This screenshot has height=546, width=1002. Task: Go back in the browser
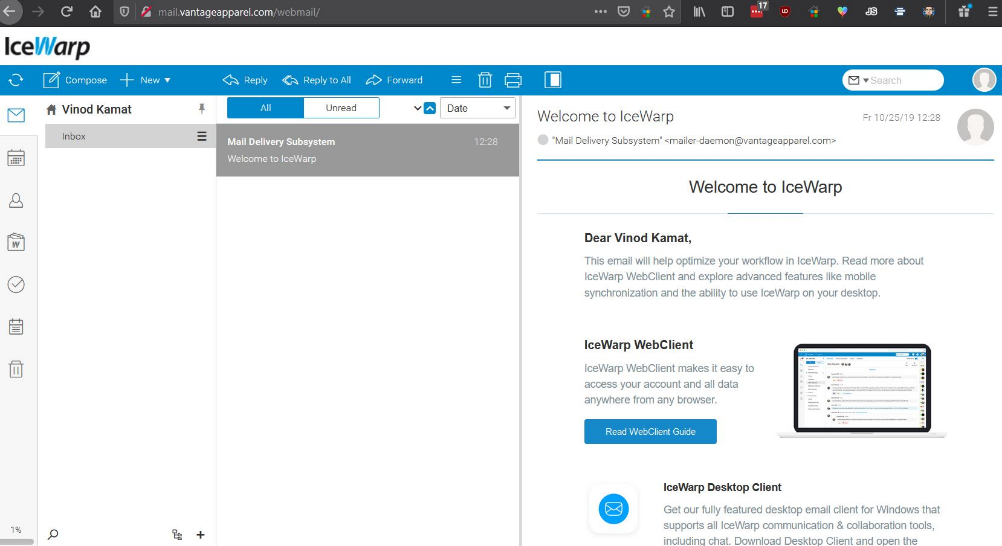[9, 12]
